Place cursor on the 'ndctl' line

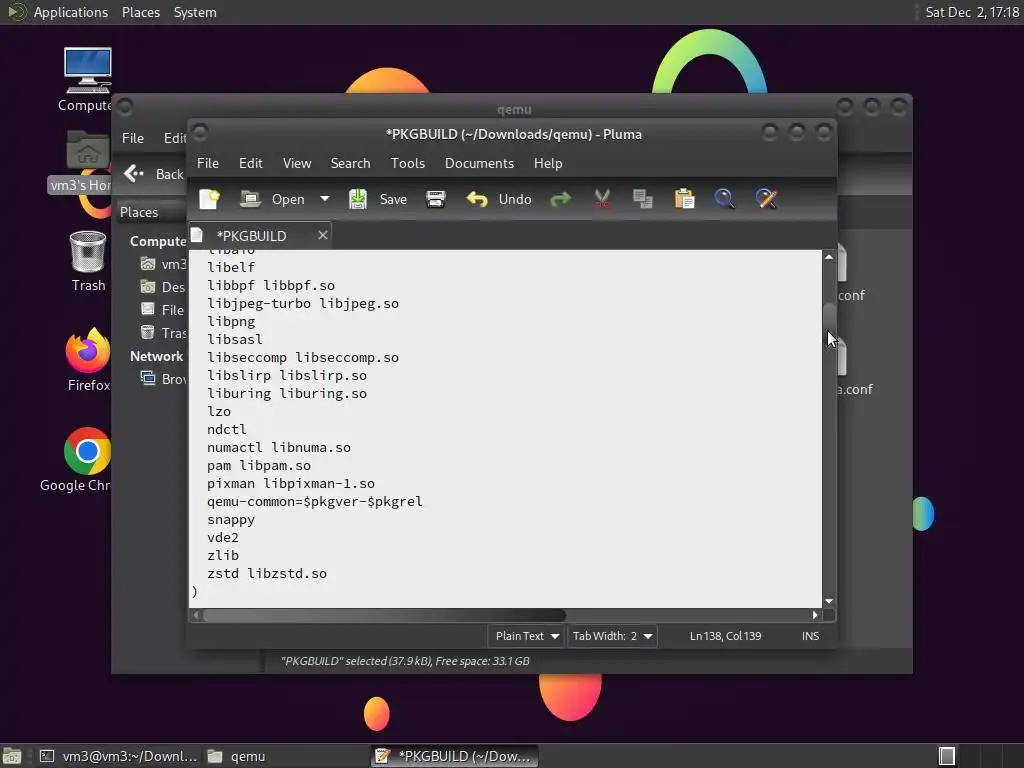pyautogui.click(x=227, y=430)
